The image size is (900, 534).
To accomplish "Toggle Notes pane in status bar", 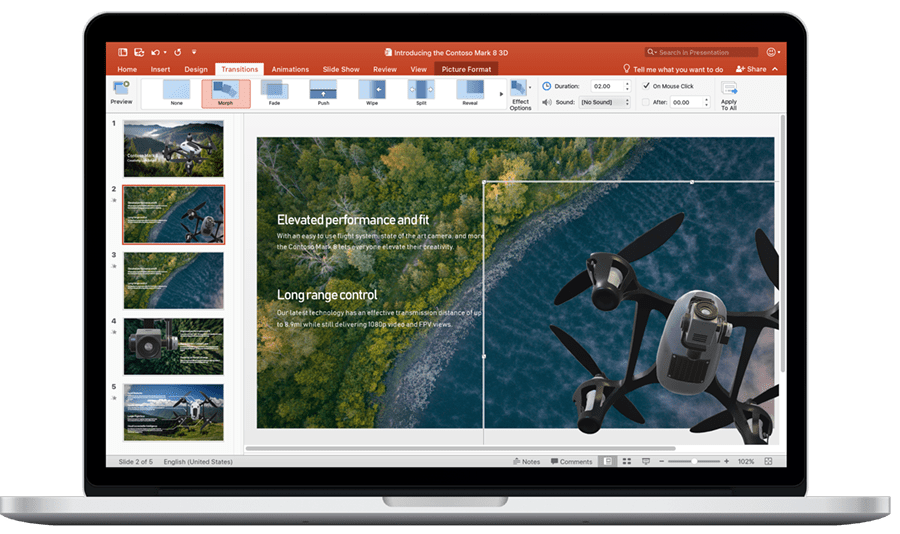I will (x=527, y=462).
